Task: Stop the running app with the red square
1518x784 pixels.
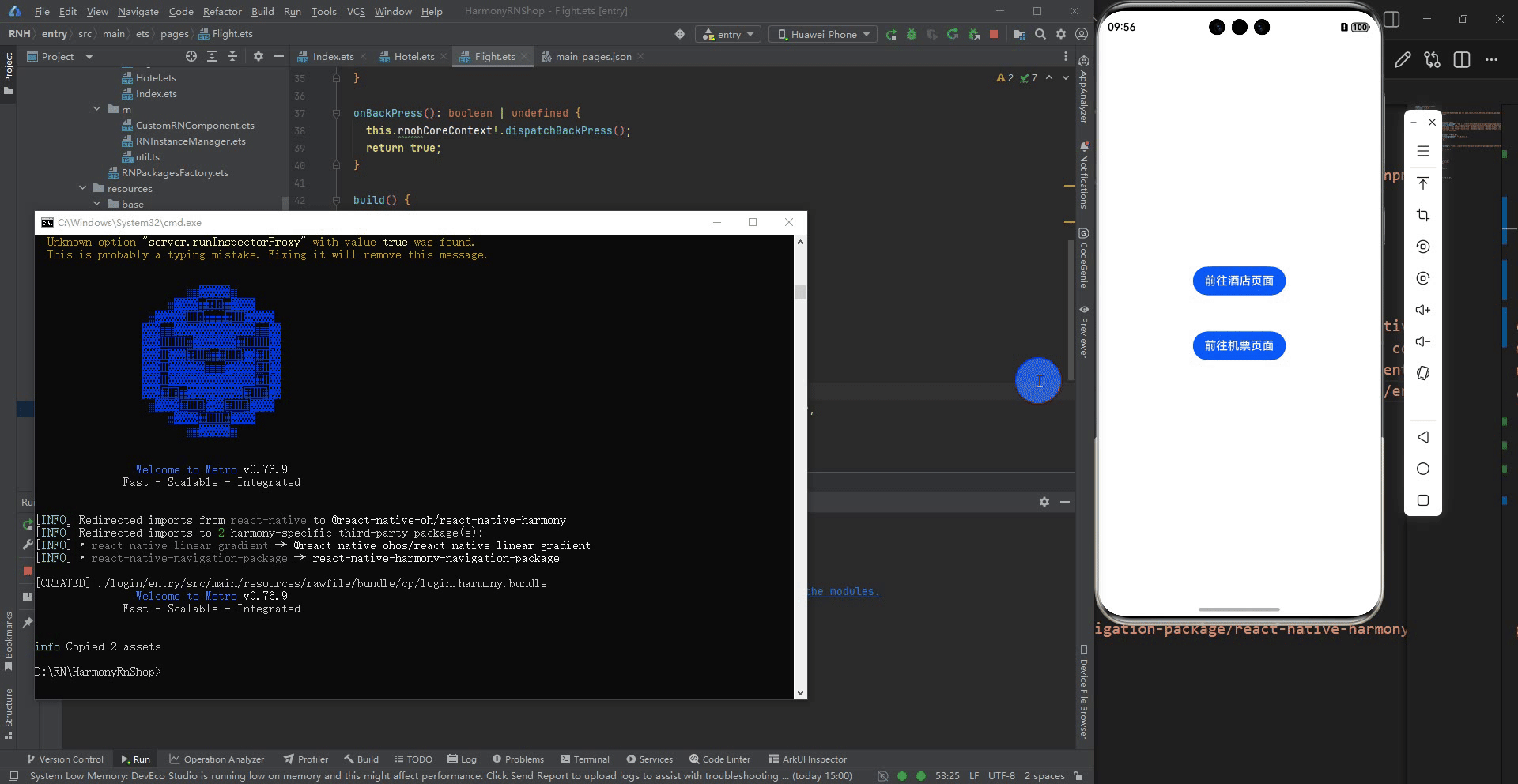Action: (x=994, y=34)
